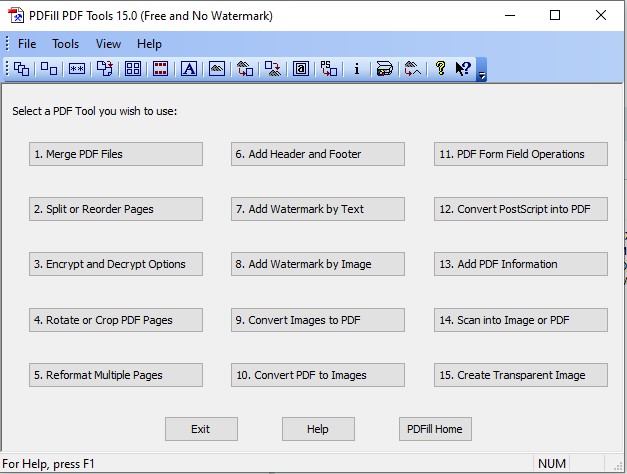Click 2. Split or Reorder Pages button
The height and width of the screenshot is (474, 627).
point(116,209)
